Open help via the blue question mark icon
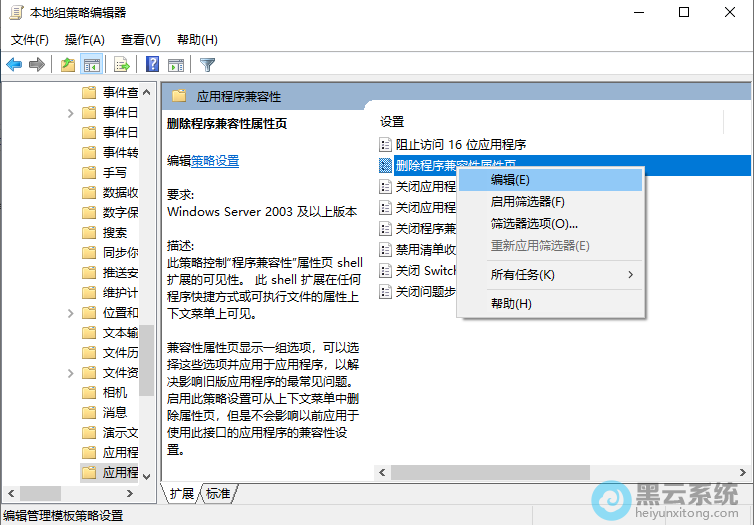 tap(152, 65)
